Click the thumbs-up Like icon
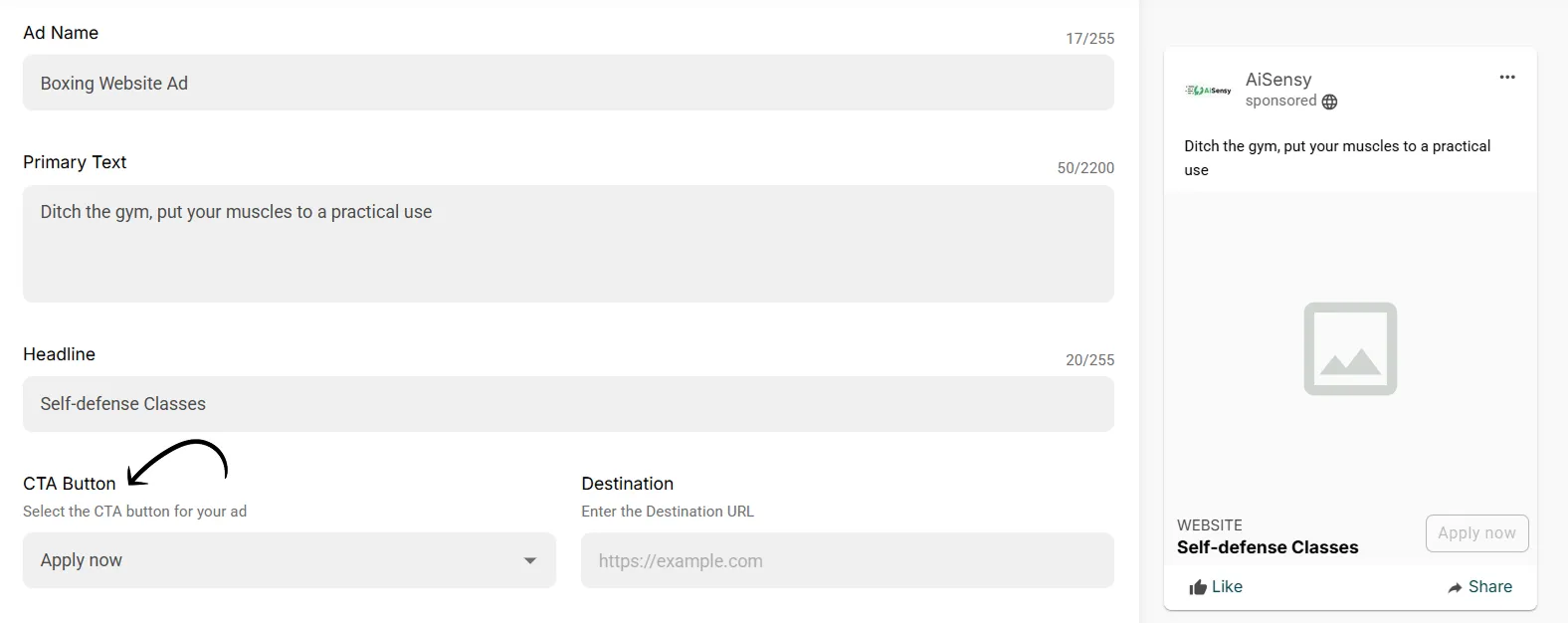 pyautogui.click(x=1198, y=586)
